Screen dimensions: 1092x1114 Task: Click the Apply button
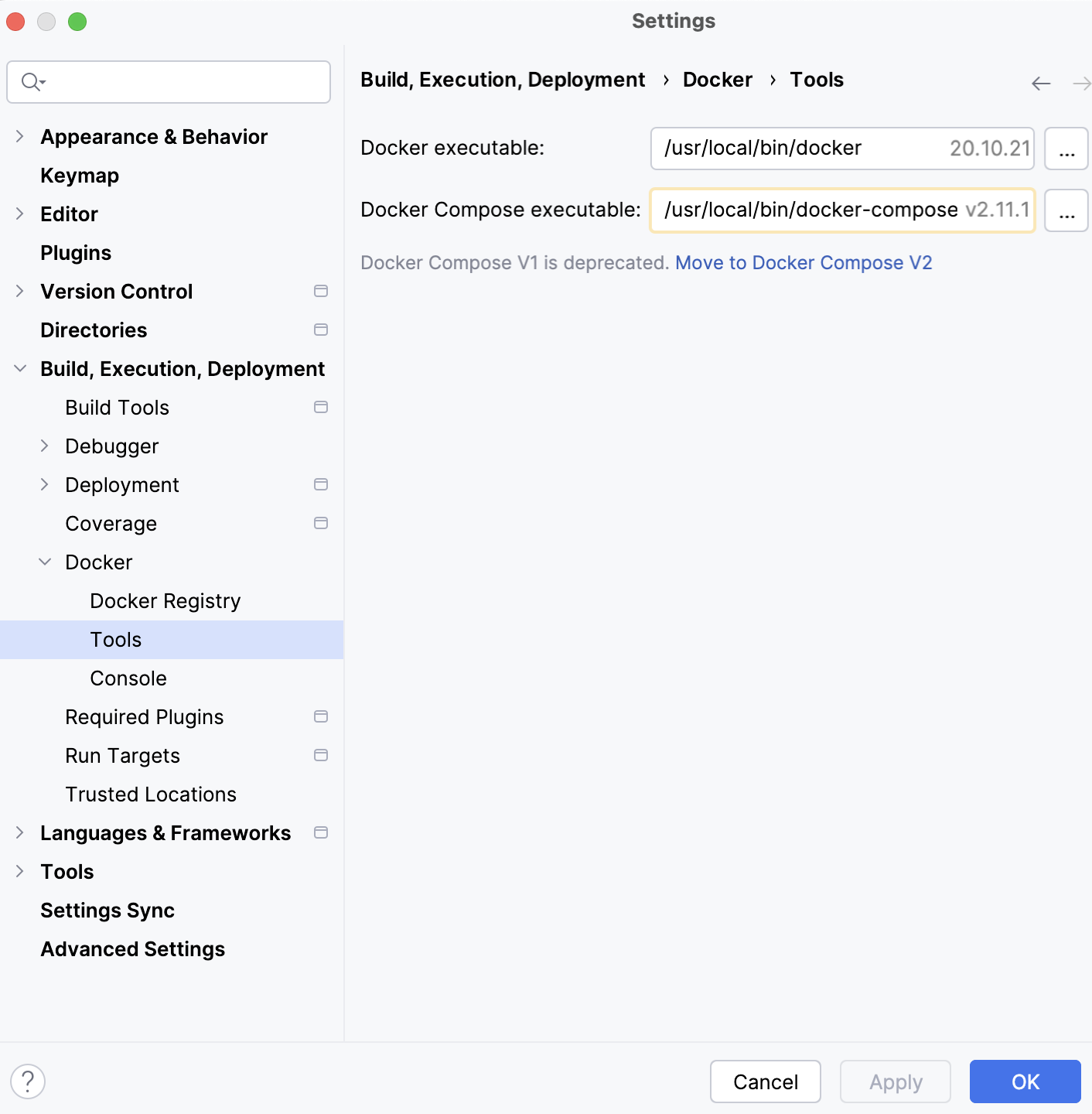coord(896,1082)
